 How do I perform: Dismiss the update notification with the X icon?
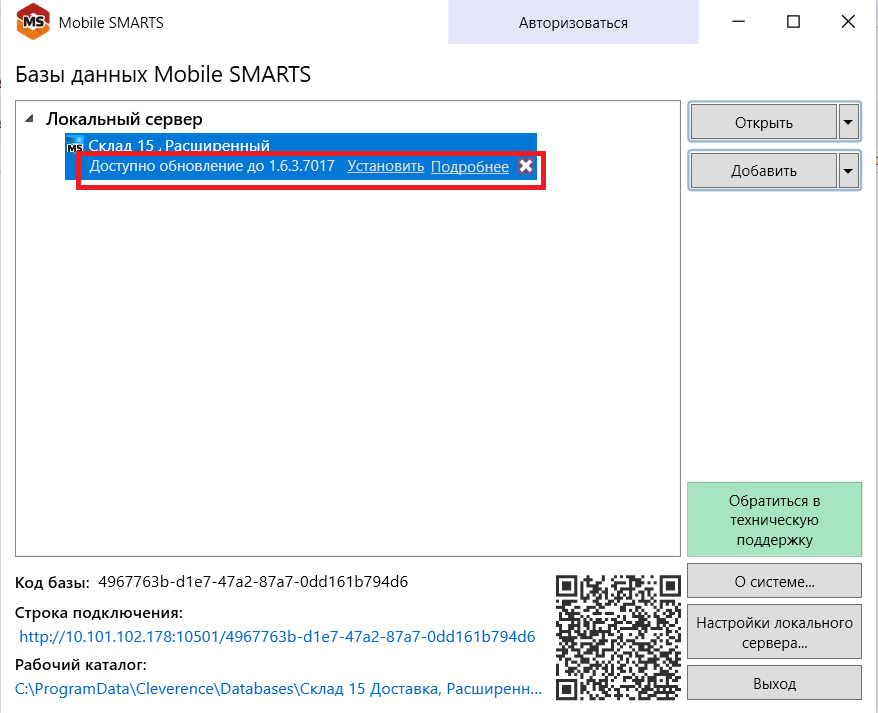pyautogui.click(x=525, y=166)
